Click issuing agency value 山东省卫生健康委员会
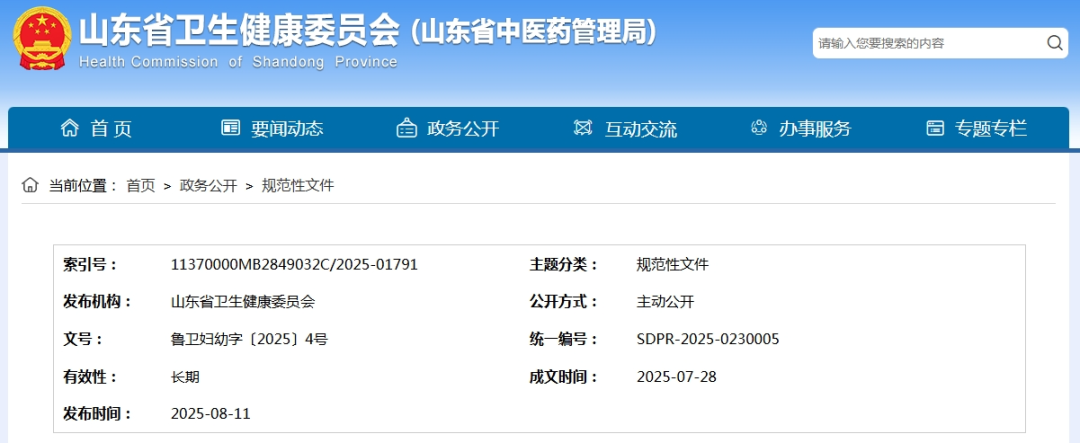 [242, 302]
